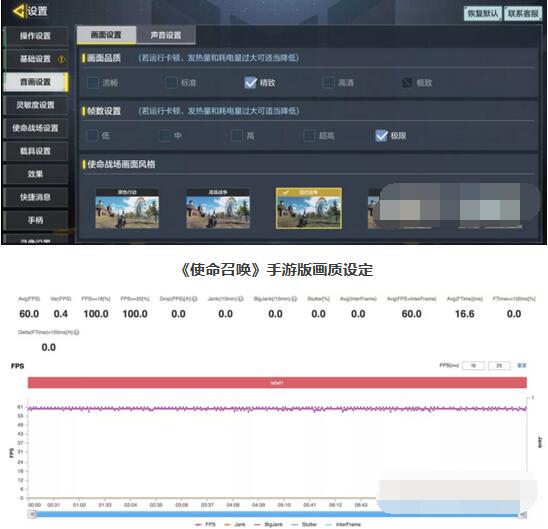Image resolution: width=548 pixels, height=529 pixels.
Task: Click the info icon beside BigJank(/10min)
Action: pos(294,299)
